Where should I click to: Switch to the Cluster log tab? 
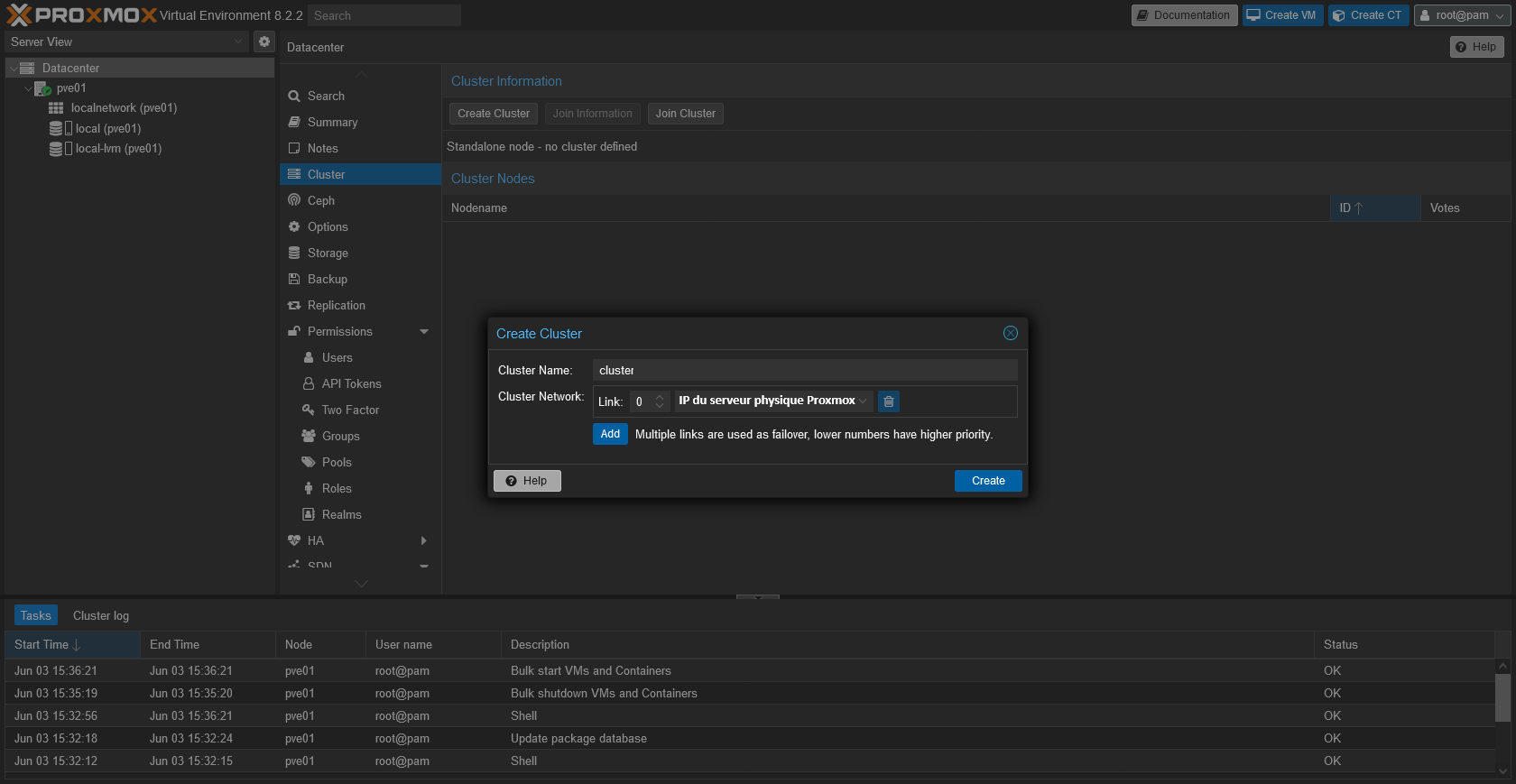pyautogui.click(x=101, y=615)
